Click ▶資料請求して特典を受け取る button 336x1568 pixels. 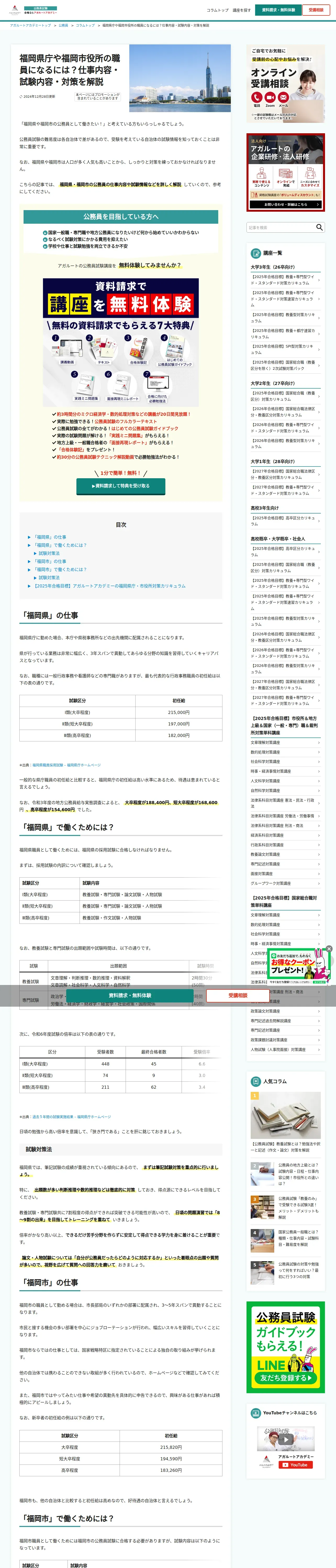[x=121, y=486]
